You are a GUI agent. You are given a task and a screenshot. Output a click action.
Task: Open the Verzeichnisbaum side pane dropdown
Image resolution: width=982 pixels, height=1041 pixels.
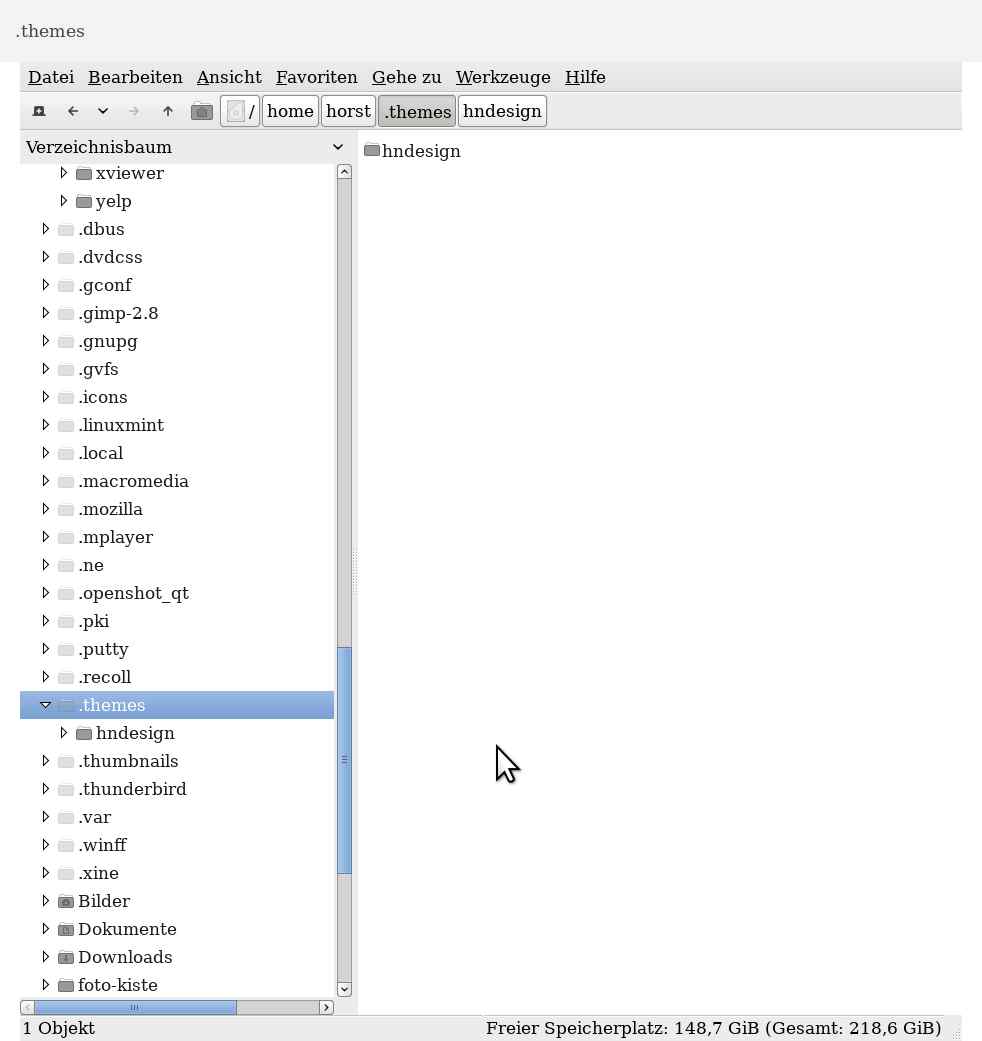tap(338, 147)
